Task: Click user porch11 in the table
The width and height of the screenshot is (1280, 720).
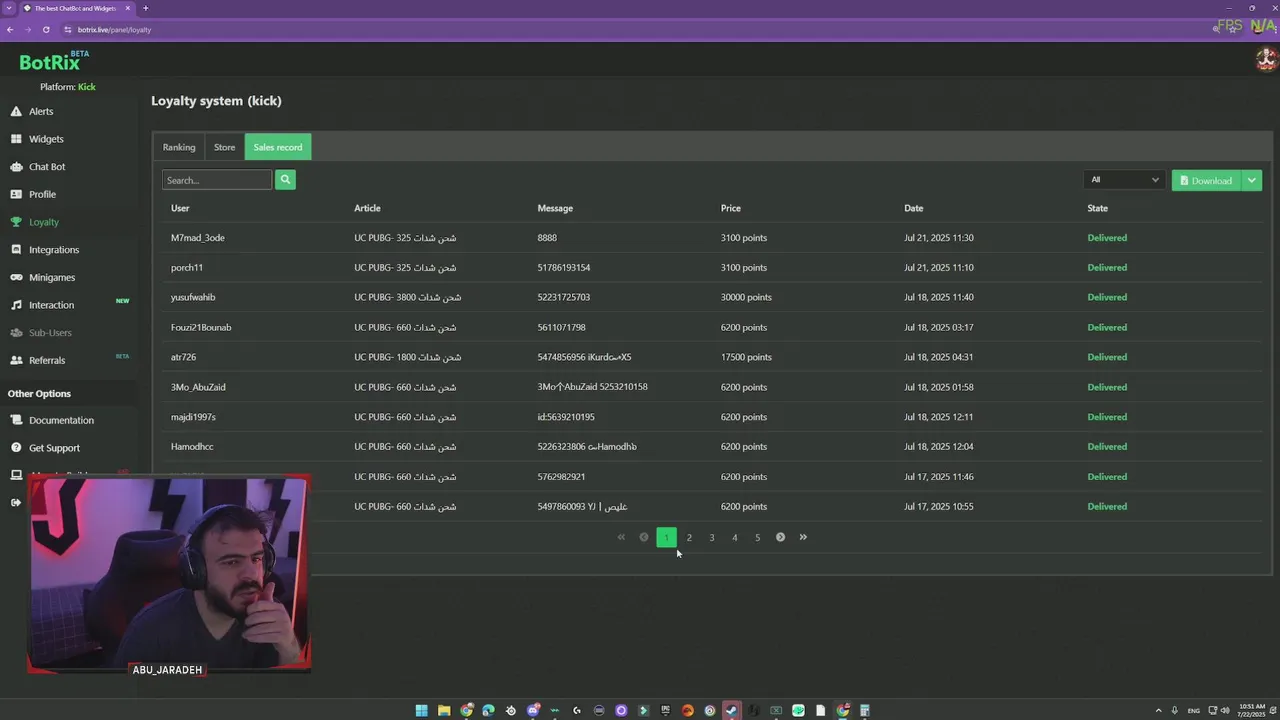Action: pyautogui.click(x=187, y=267)
